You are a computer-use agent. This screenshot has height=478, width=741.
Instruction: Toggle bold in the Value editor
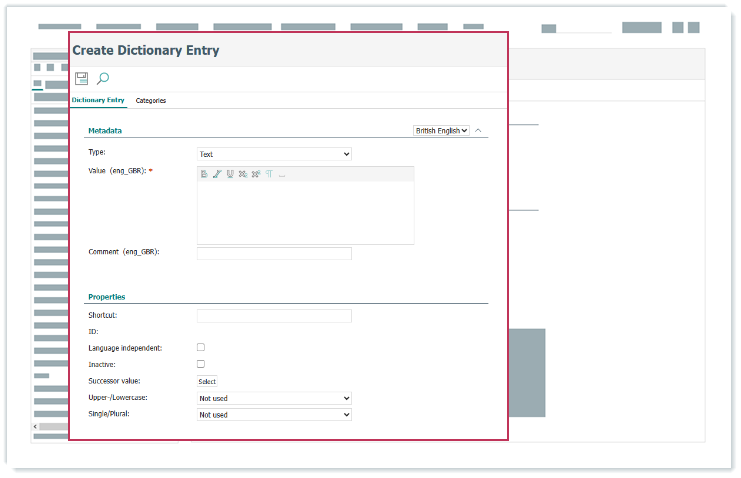[204, 174]
